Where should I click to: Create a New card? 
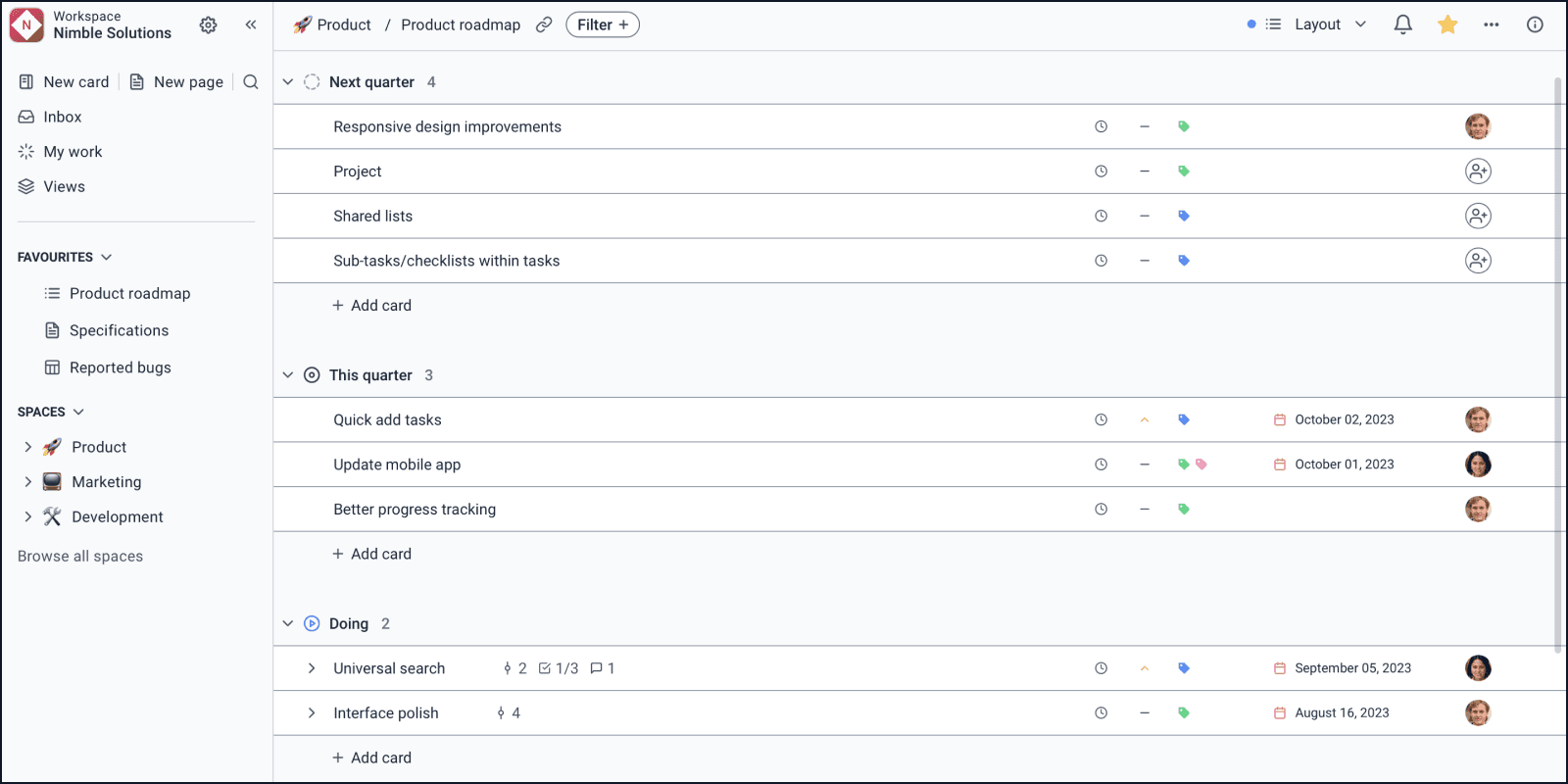(x=65, y=82)
